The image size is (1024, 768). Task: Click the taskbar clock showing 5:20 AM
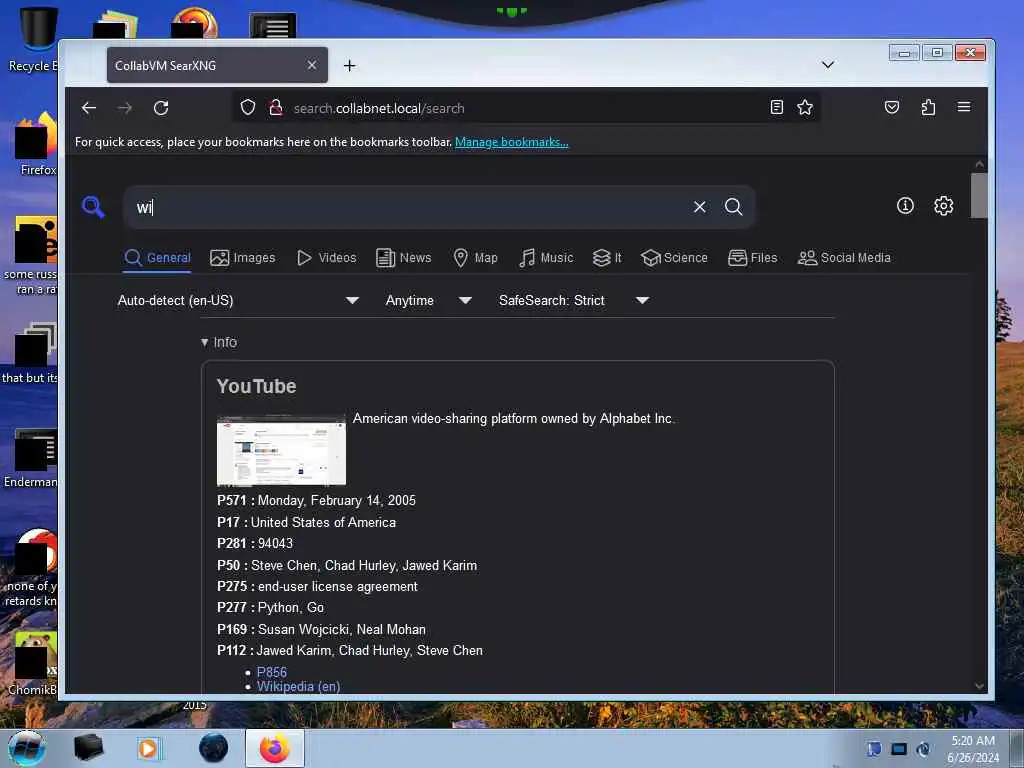pos(972,749)
